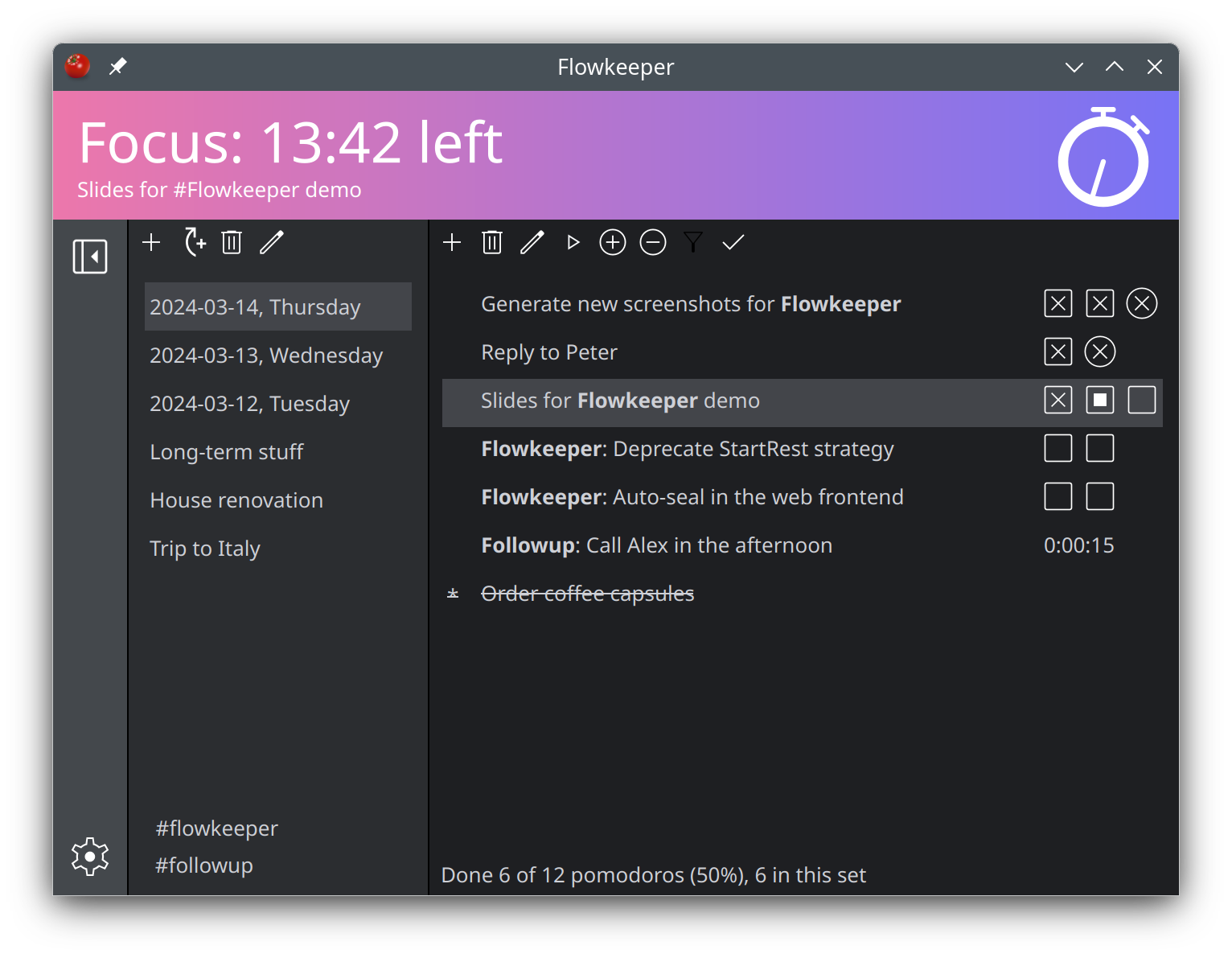
Task: Click the Focus: 13:42 left timer text
Action: click(291, 143)
